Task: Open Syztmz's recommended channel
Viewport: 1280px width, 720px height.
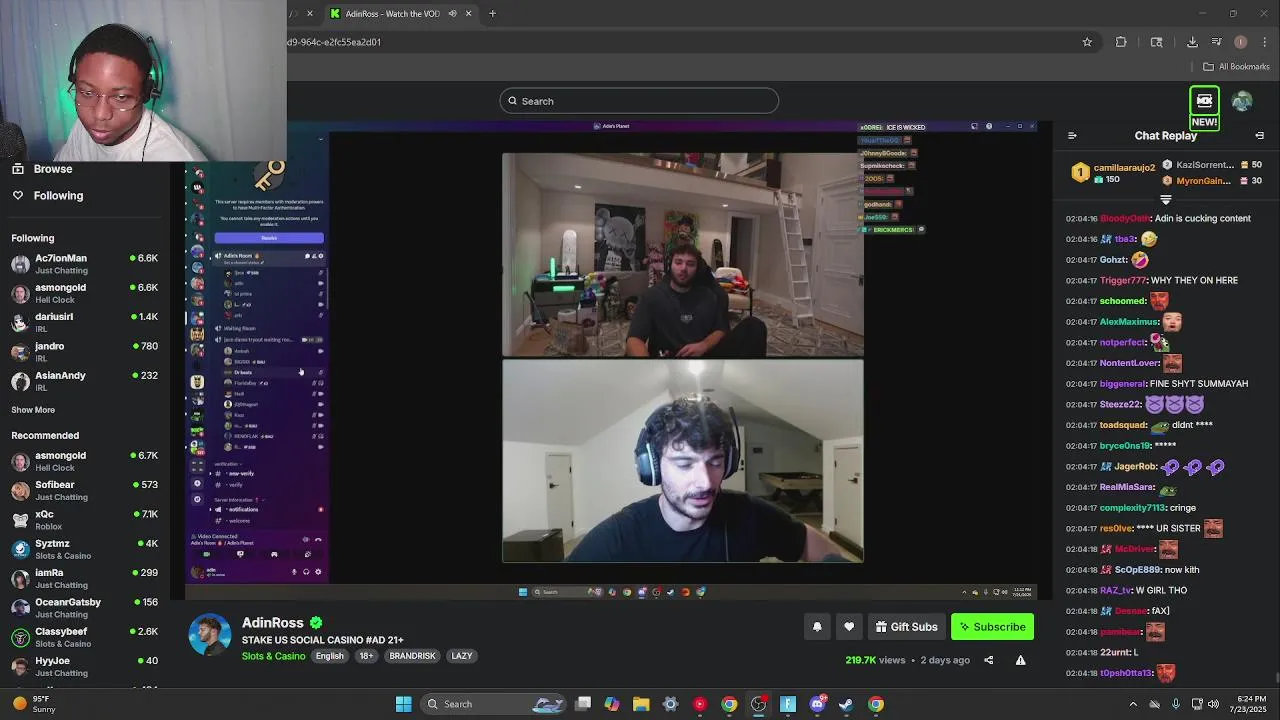Action: [x=85, y=549]
